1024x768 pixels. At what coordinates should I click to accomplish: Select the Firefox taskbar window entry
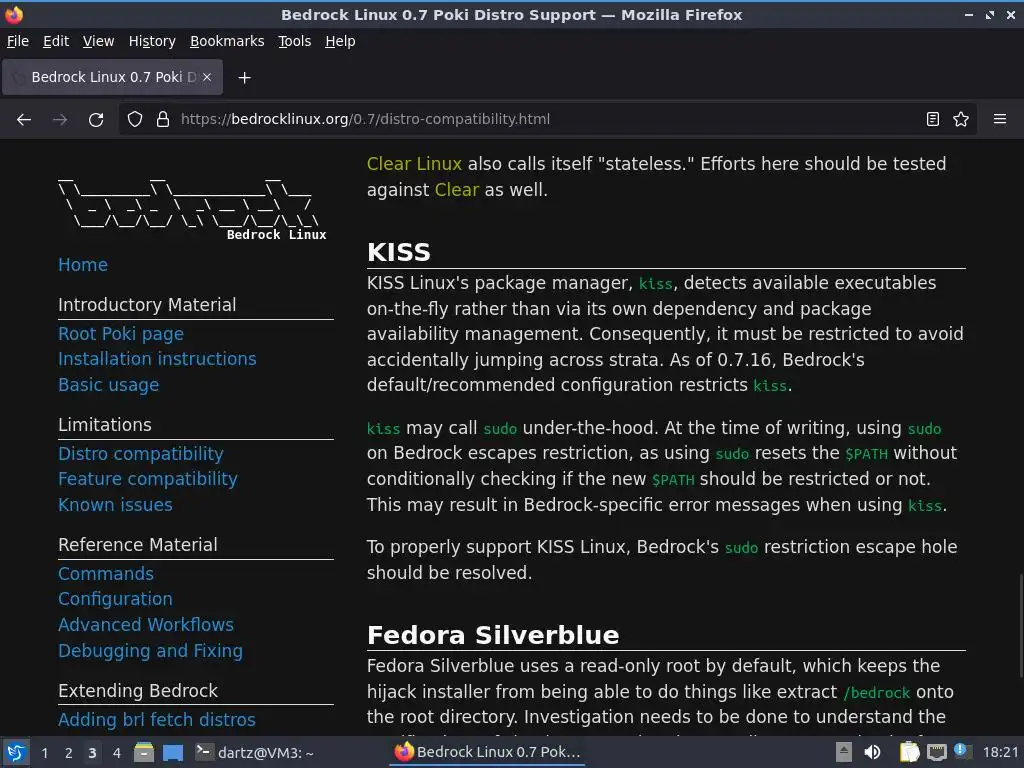pyautogui.click(x=488, y=752)
